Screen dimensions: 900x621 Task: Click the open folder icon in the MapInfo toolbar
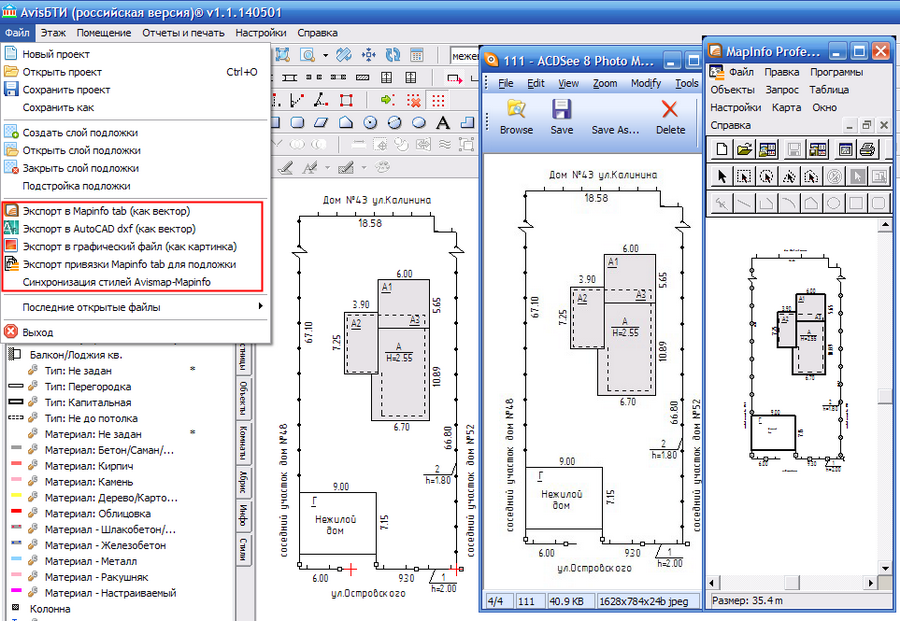coord(744,150)
